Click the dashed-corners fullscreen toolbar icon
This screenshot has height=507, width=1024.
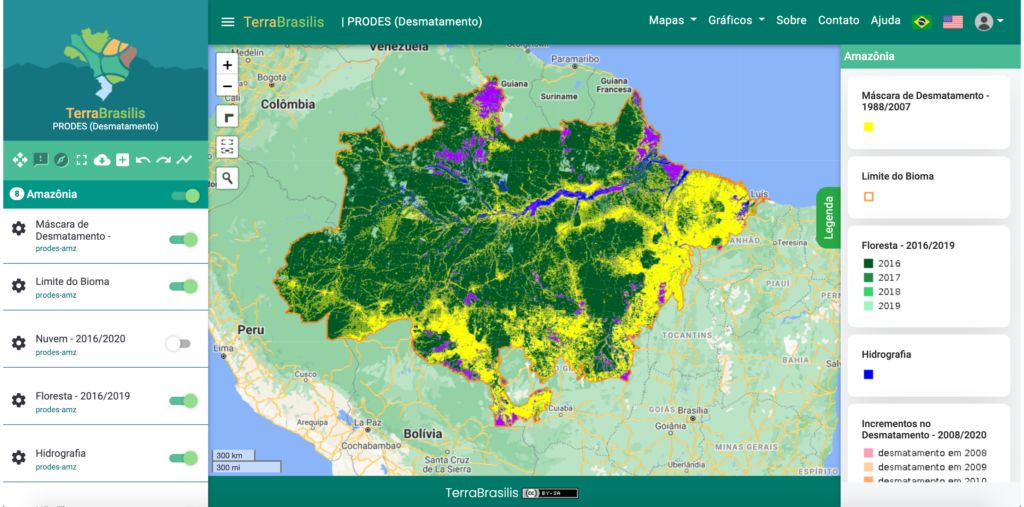click(x=81, y=159)
